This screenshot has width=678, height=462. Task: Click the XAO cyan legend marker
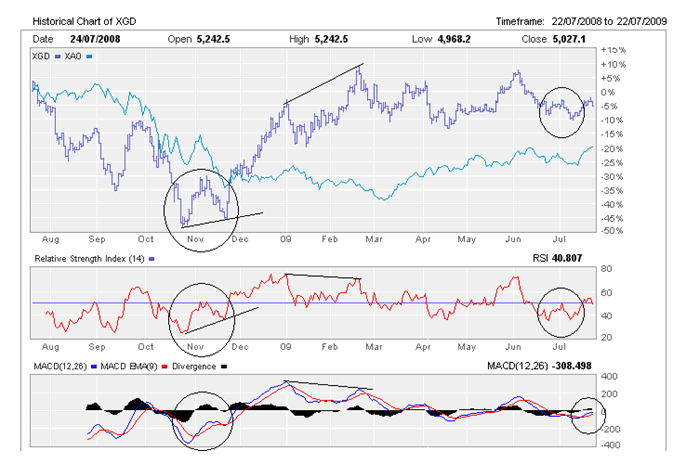(x=91, y=59)
